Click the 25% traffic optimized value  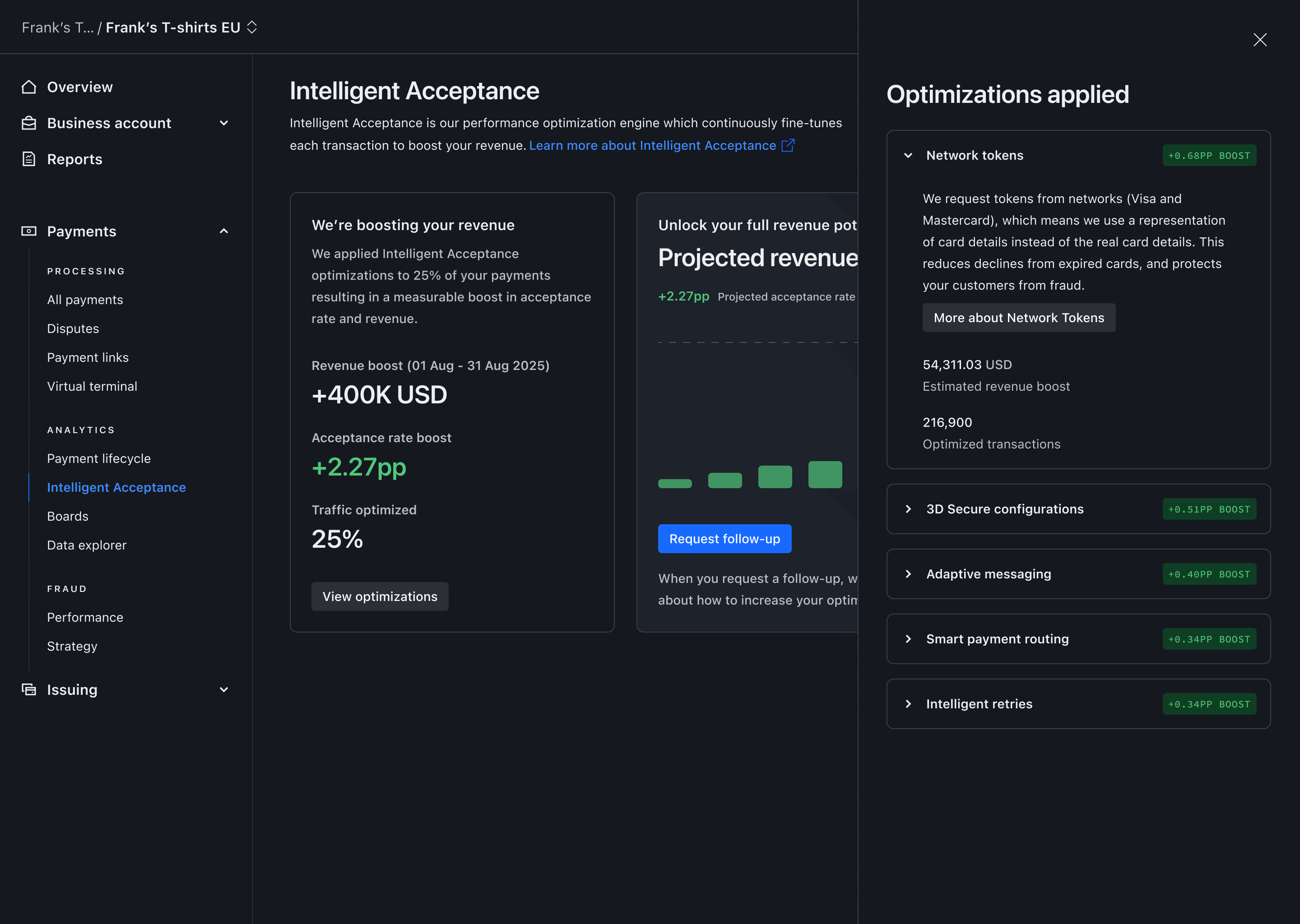click(337, 540)
